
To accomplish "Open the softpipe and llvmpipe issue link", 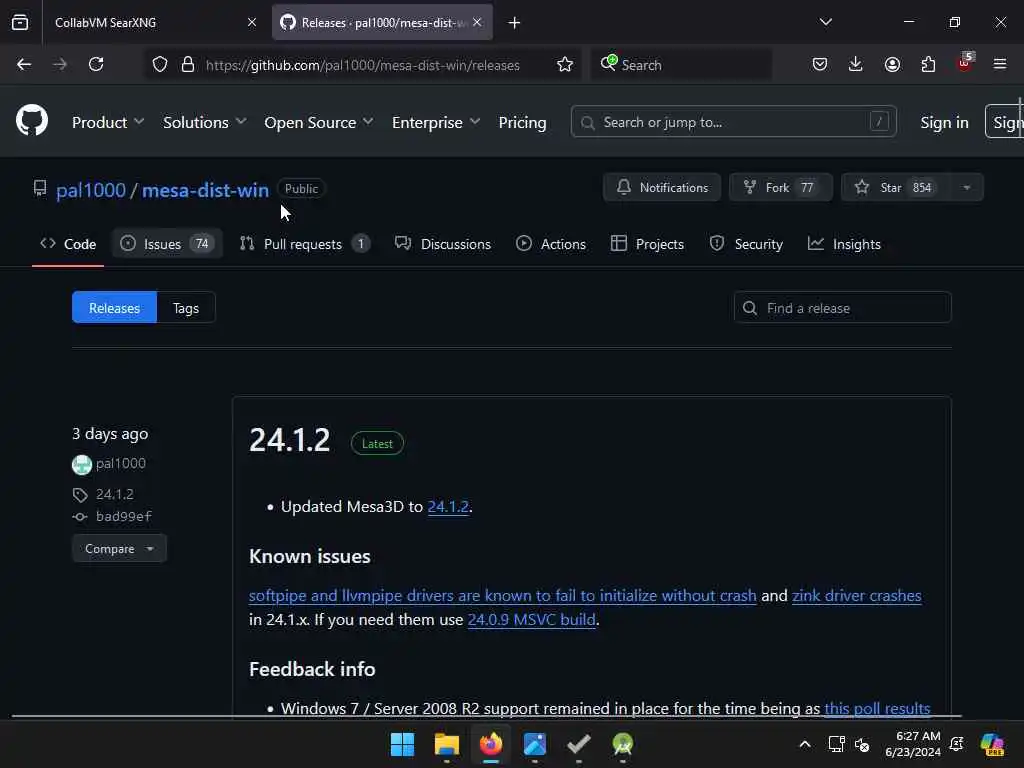I will pos(502,596).
